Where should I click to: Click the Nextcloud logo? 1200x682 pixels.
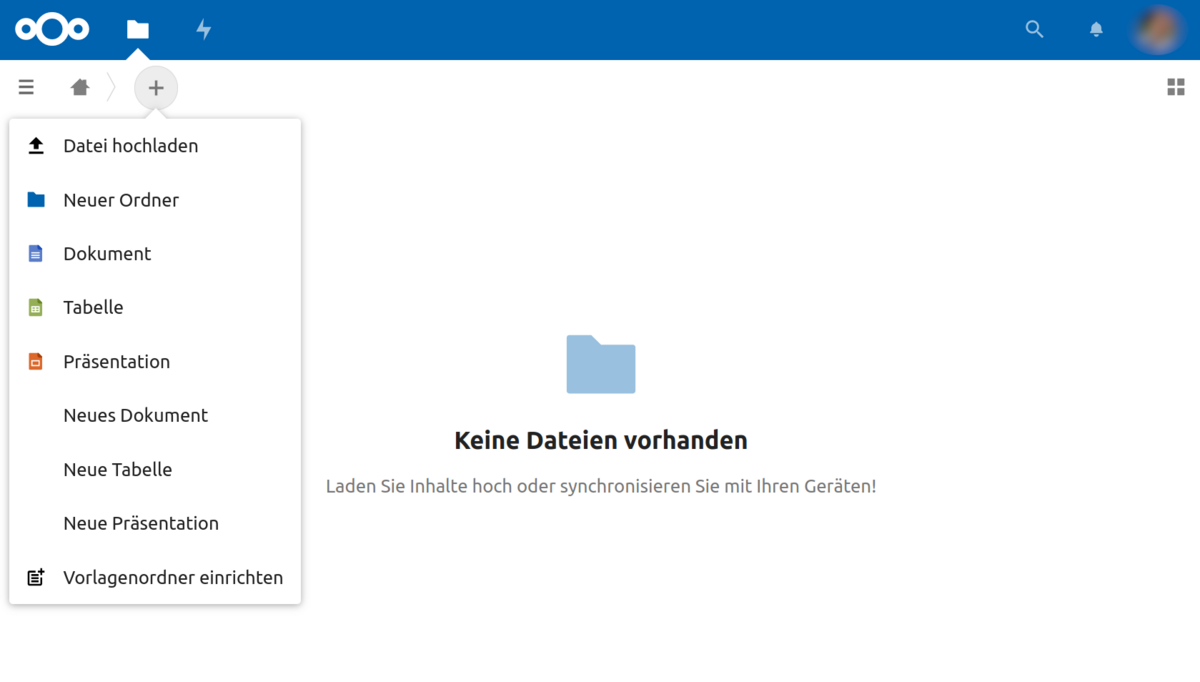pyautogui.click(x=52, y=30)
